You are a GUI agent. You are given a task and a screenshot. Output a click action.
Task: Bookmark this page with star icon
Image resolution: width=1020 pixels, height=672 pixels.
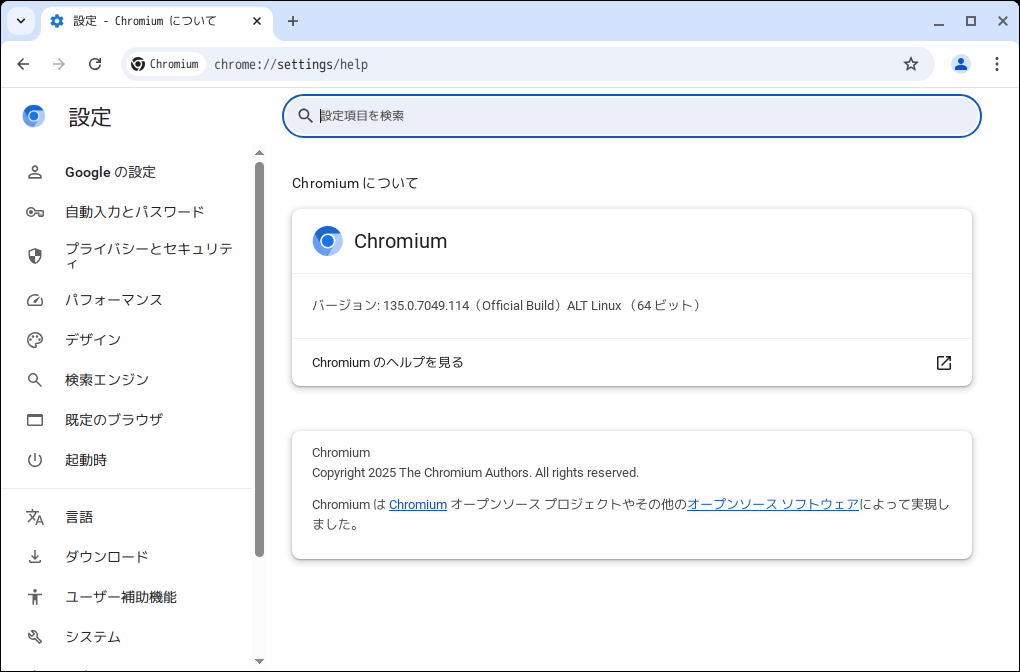[x=911, y=64]
